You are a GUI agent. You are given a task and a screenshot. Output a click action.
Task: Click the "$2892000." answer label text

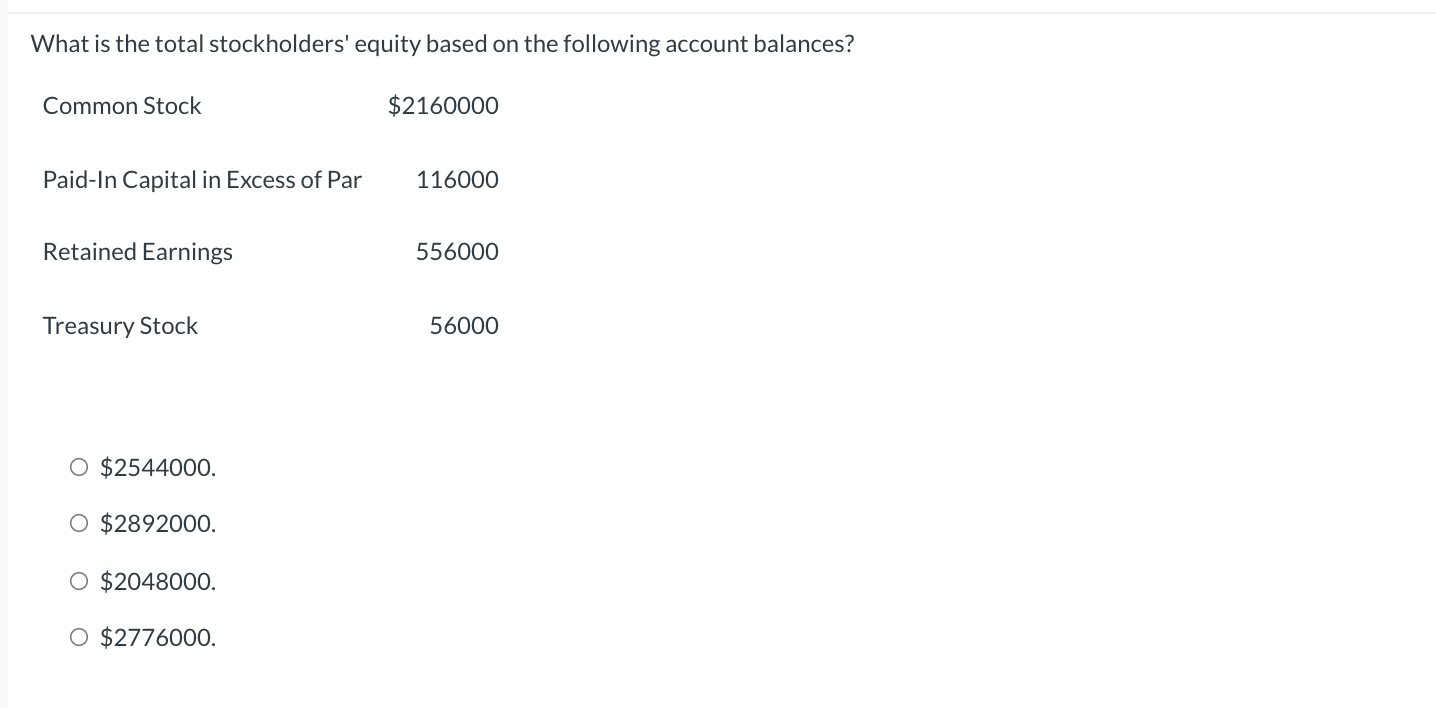[x=158, y=524]
